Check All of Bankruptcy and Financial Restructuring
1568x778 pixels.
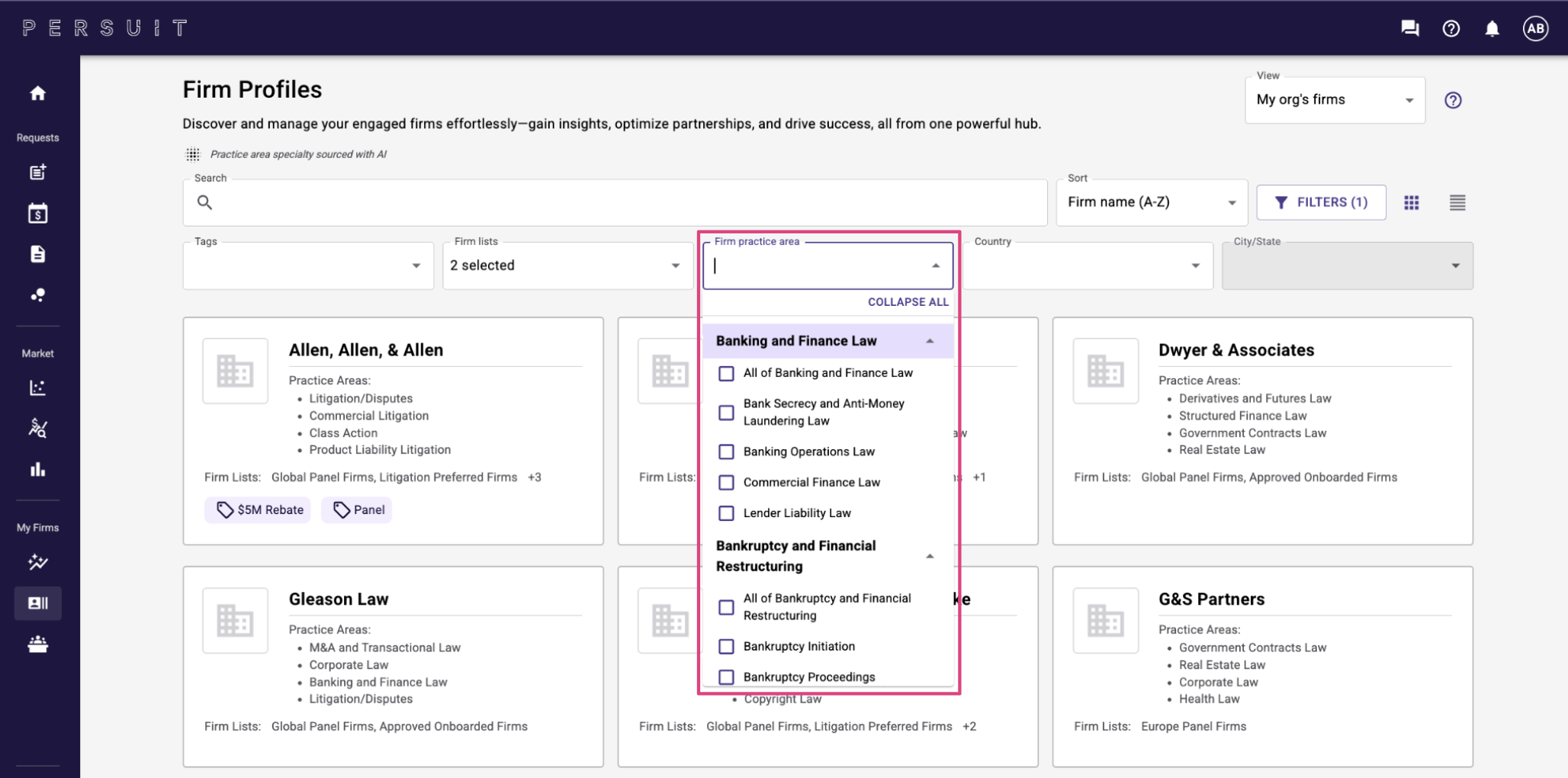[727, 607]
